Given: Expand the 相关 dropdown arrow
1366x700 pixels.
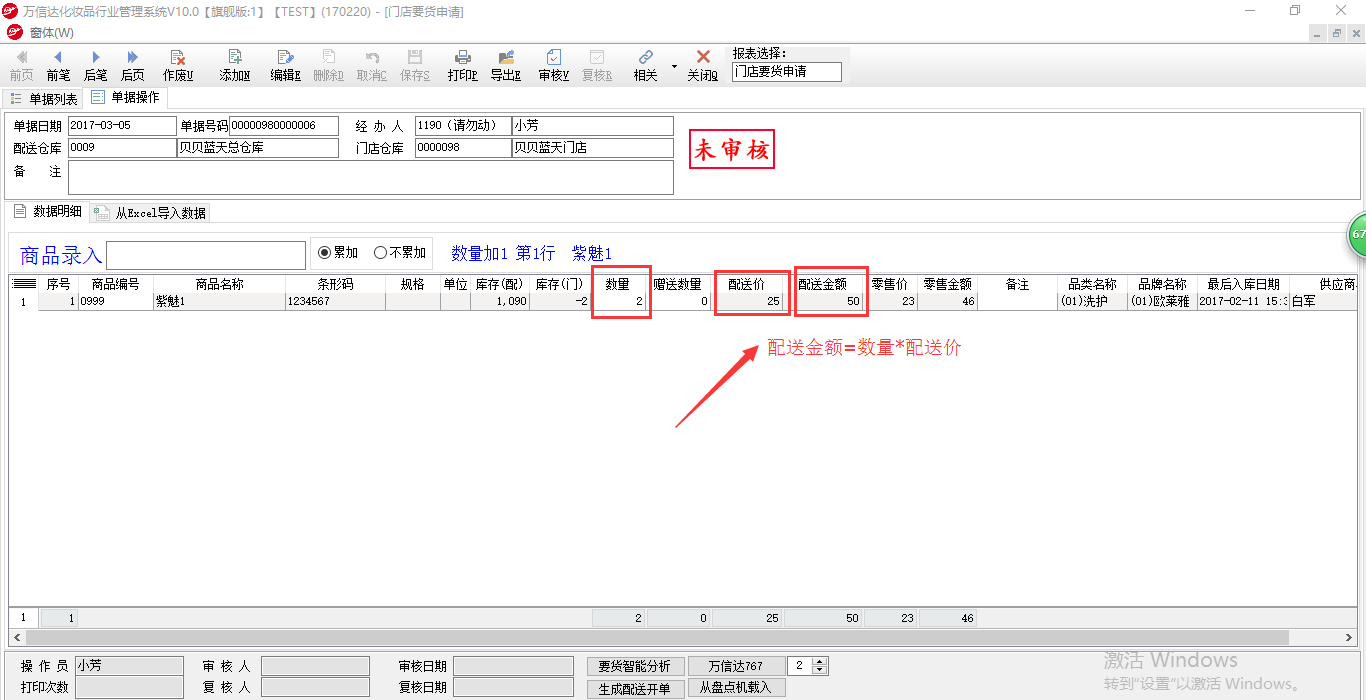Looking at the screenshot, I should [674, 67].
